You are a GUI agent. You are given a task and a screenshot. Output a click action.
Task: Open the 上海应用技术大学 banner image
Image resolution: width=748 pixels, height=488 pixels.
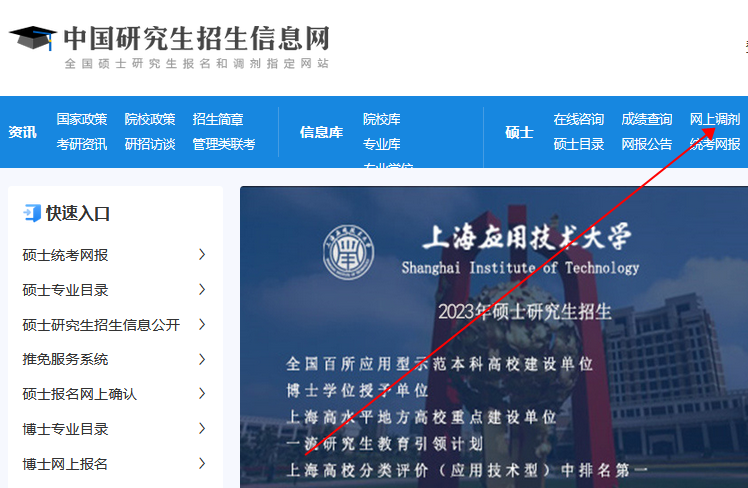[494, 337]
